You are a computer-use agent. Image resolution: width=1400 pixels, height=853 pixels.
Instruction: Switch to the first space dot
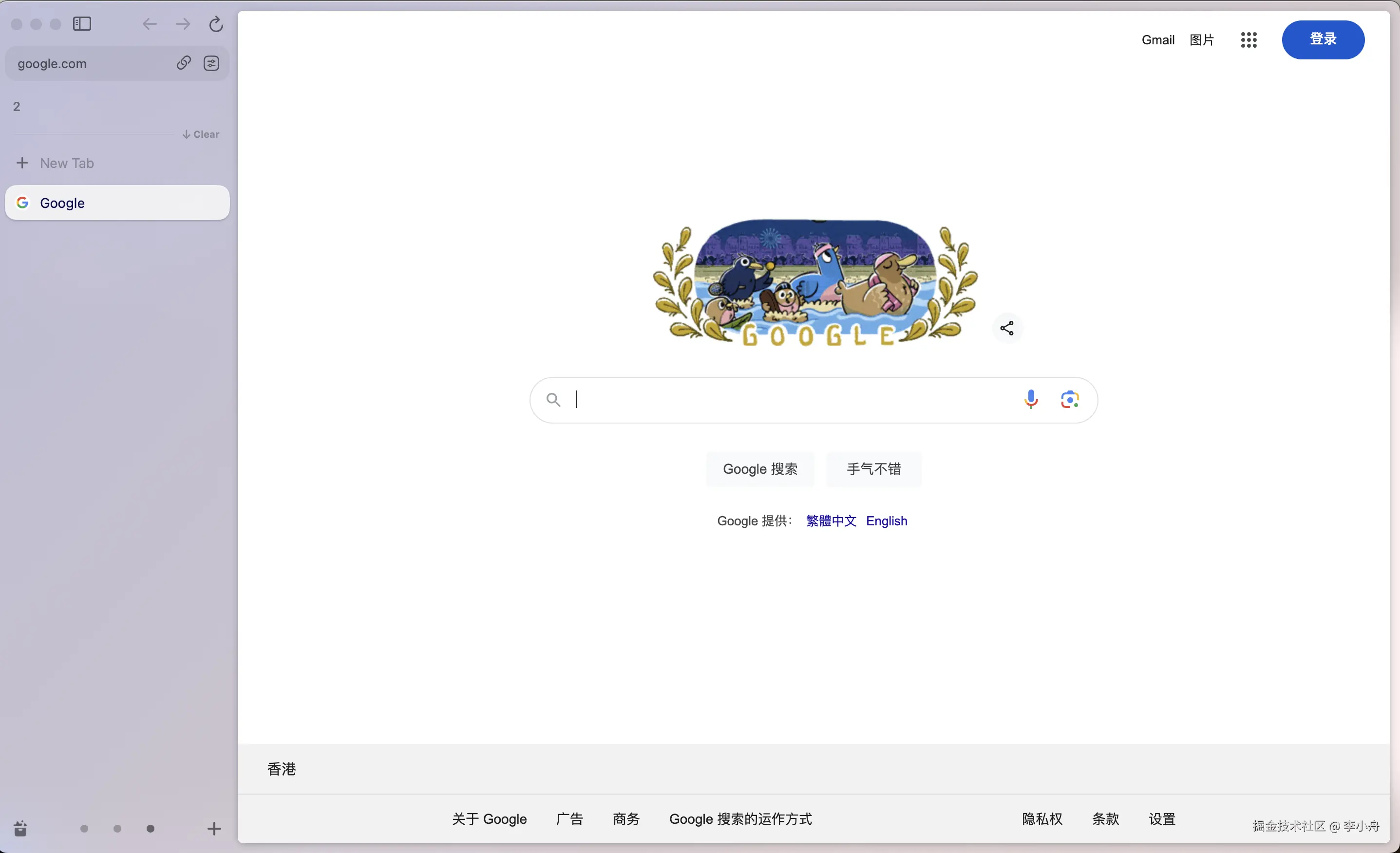click(x=83, y=829)
